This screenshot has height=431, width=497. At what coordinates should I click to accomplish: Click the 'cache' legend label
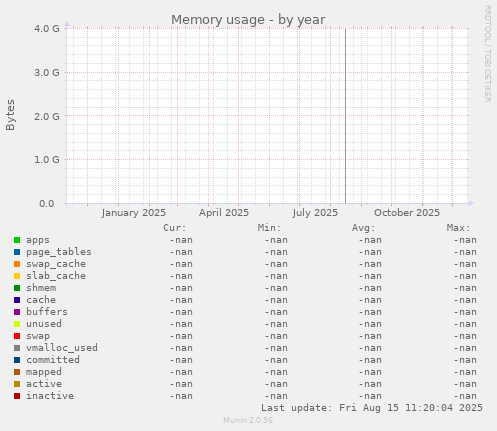click(41, 300)
